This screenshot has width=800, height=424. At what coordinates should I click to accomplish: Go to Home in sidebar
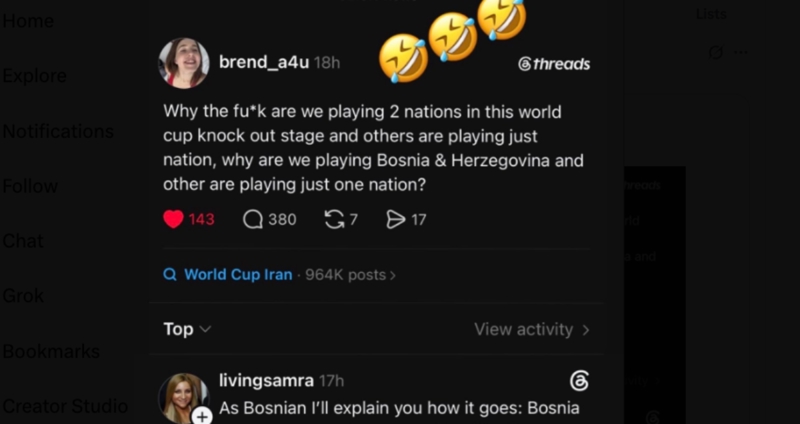tap(28, 21)
